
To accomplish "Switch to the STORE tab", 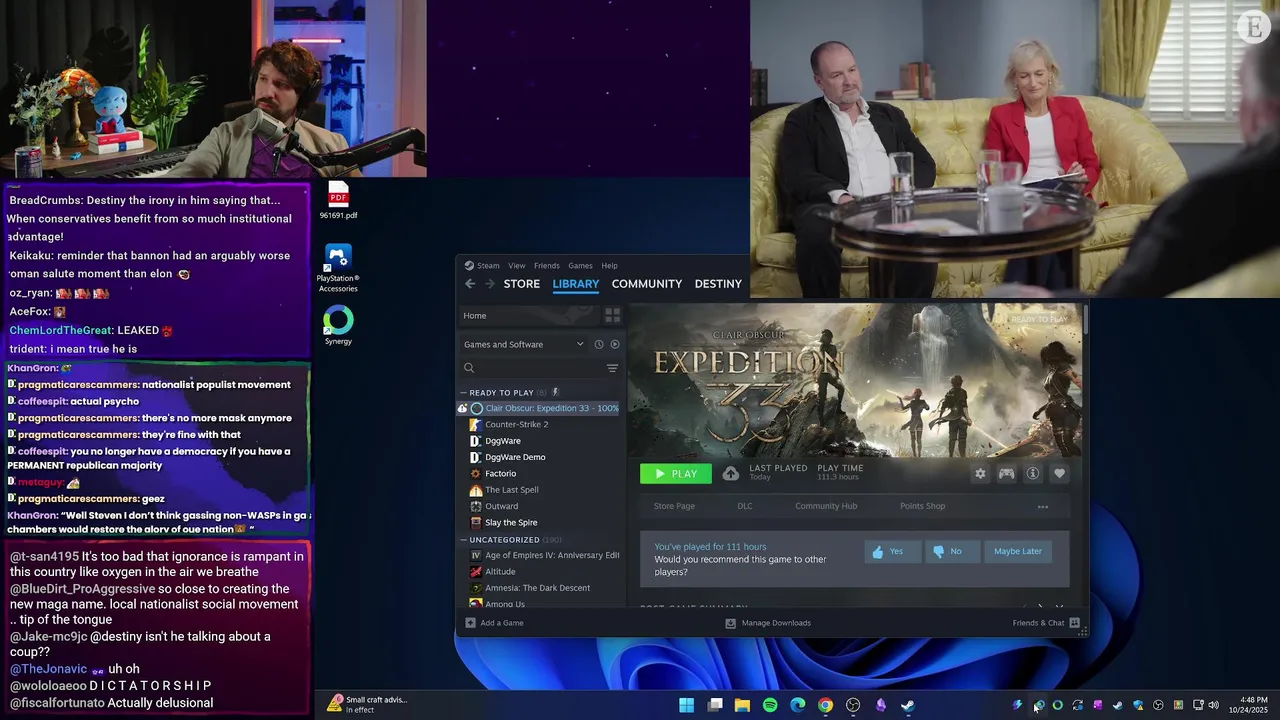I will (522, 284).
